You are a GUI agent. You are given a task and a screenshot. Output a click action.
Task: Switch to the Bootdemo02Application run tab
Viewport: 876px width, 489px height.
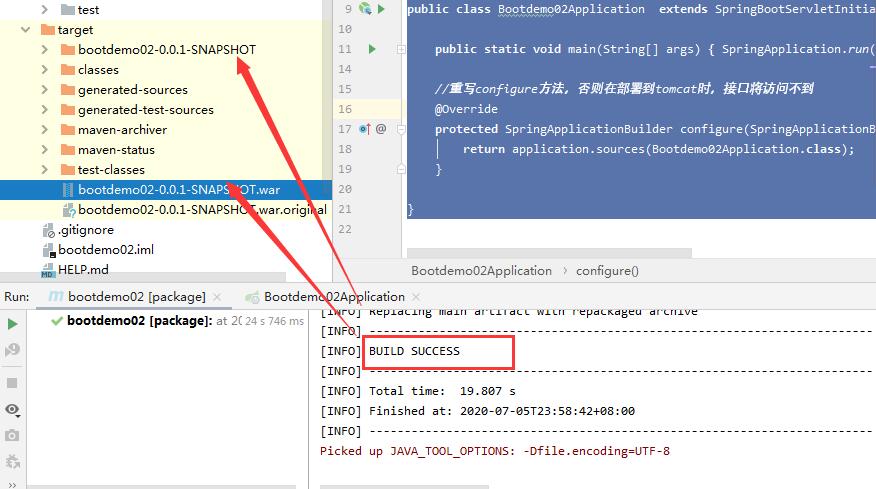pyautogui.click(x=334, y=297)
